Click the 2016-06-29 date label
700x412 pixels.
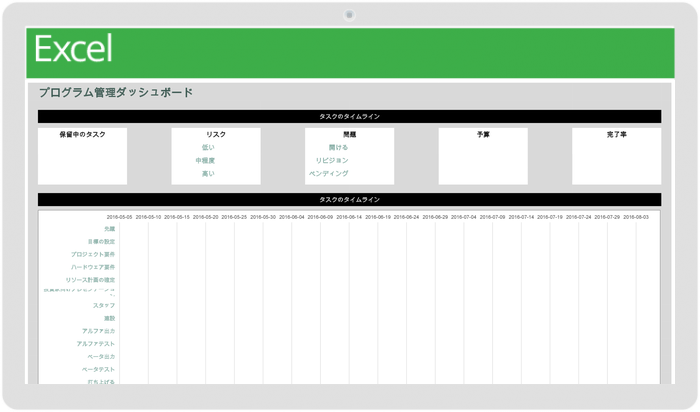click(435, 217)
